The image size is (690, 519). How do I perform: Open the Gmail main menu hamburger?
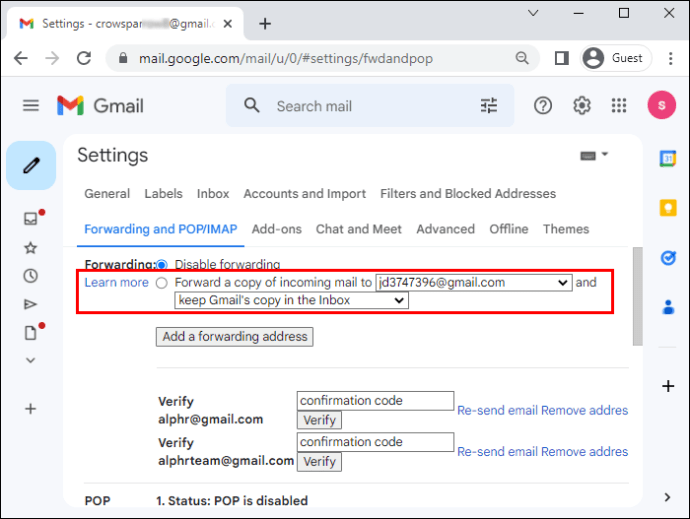point(31,105)
